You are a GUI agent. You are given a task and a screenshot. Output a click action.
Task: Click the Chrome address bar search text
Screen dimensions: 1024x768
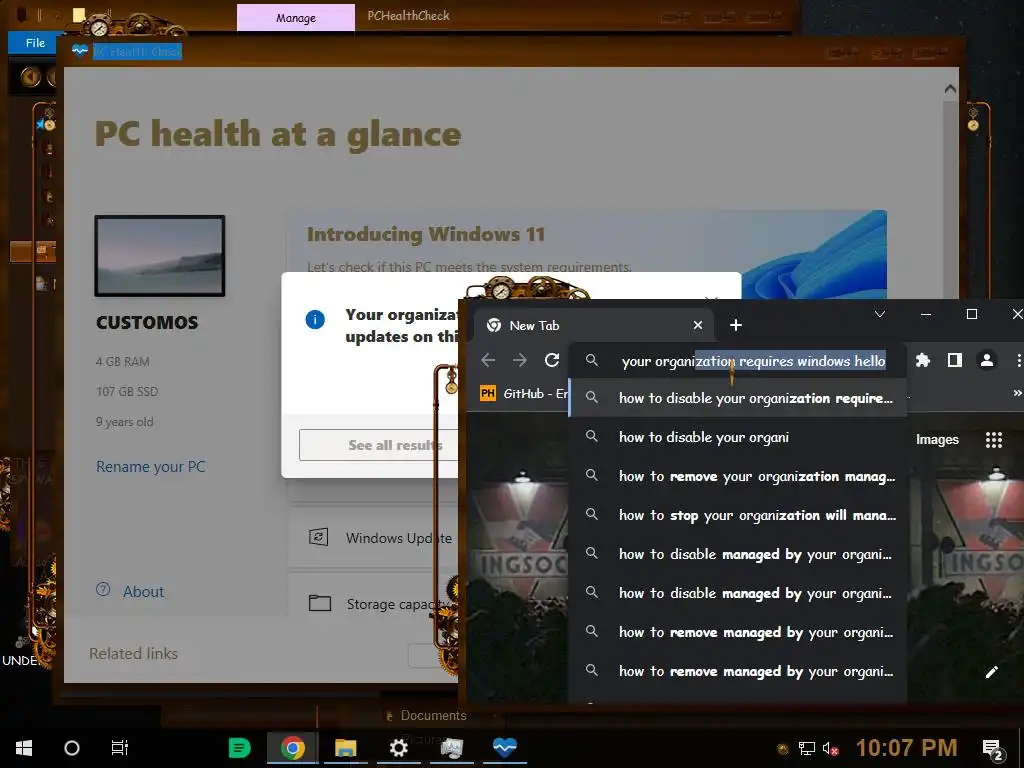[753, 361]
